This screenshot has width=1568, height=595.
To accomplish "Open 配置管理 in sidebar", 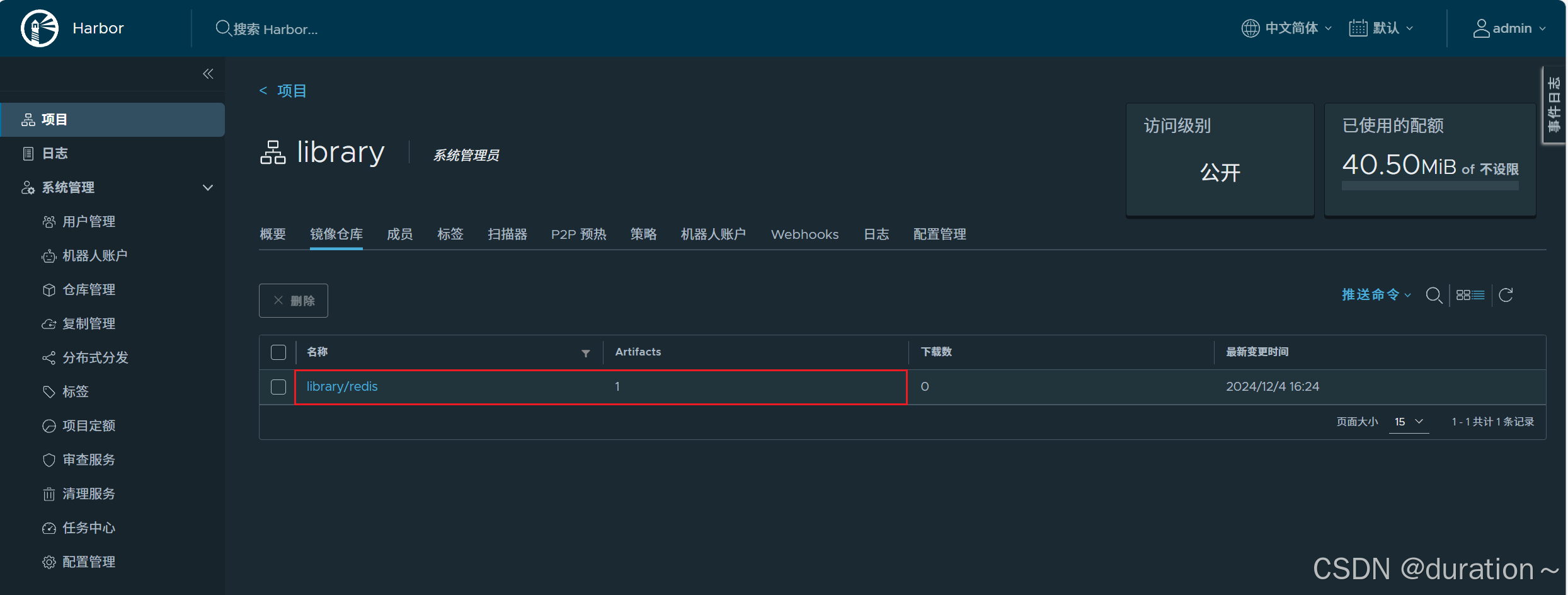I will [x=89, y=562].
